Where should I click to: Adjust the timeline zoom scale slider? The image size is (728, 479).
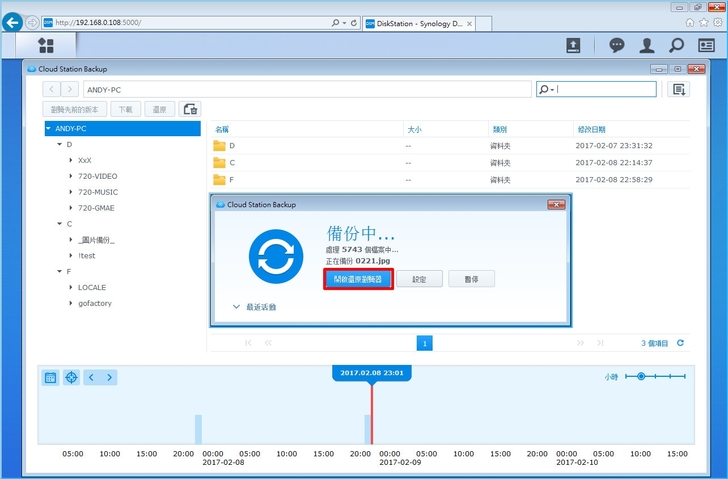(641, 377)
